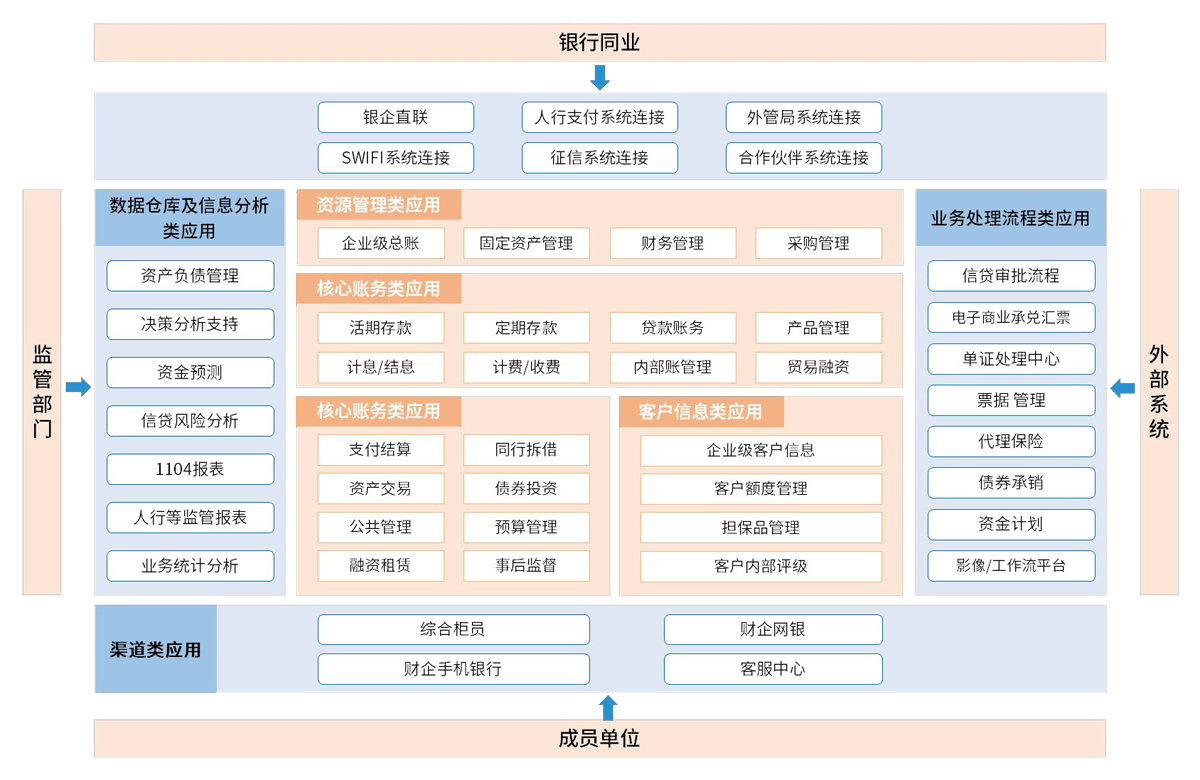Select 财企手机银行 in the channel section
The width and height of the screenshot is (1200, 780).
(453, 669)
